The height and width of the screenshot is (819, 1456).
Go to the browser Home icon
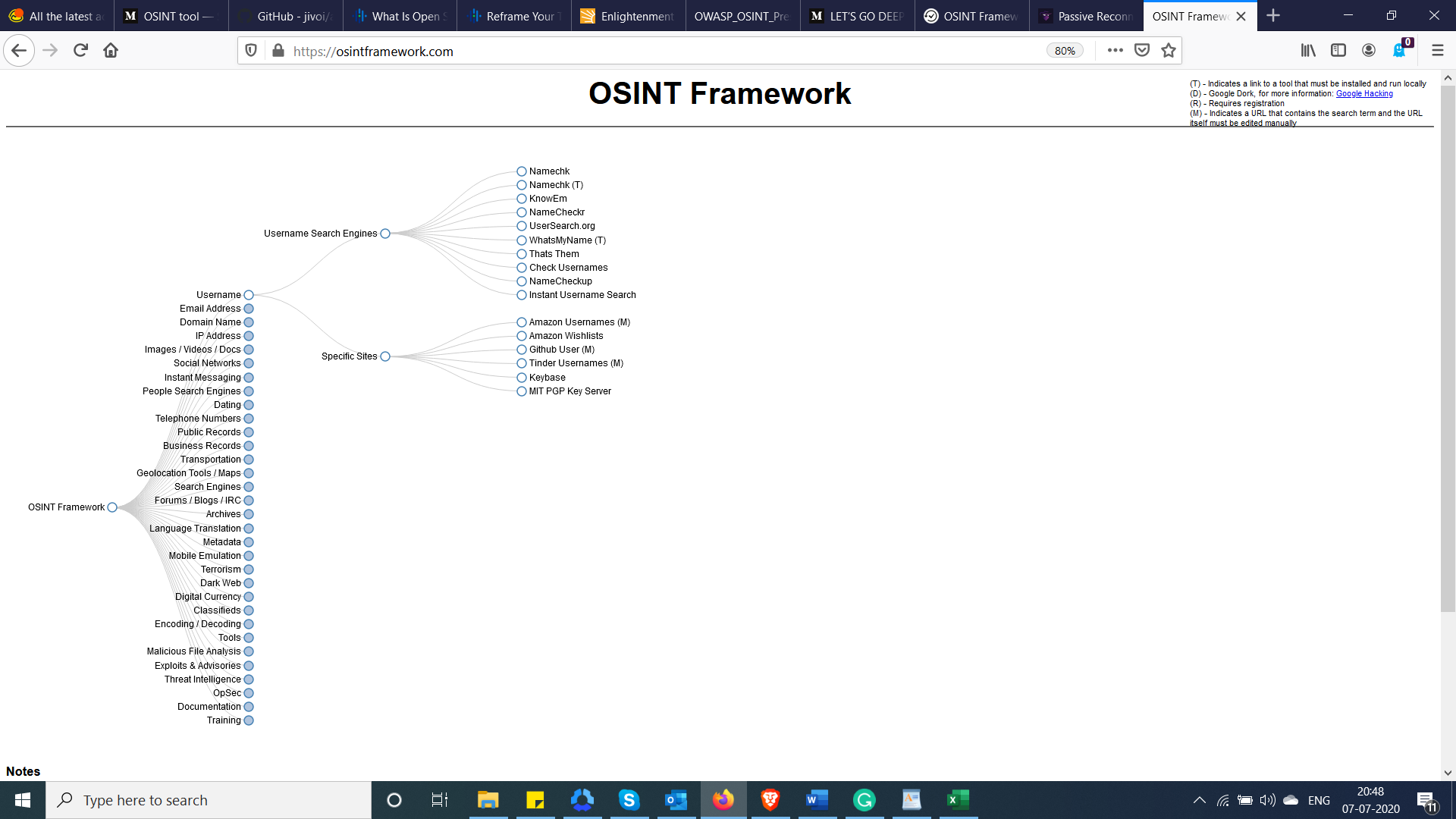click(x=111, y=51)
